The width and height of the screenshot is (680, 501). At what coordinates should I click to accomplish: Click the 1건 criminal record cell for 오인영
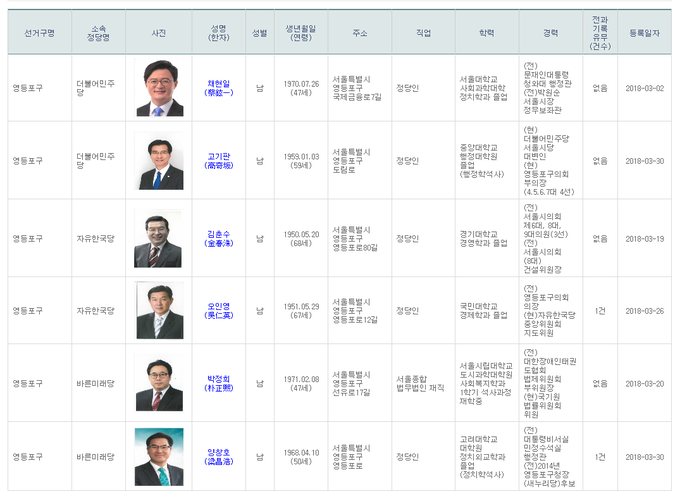click(599, 311)
